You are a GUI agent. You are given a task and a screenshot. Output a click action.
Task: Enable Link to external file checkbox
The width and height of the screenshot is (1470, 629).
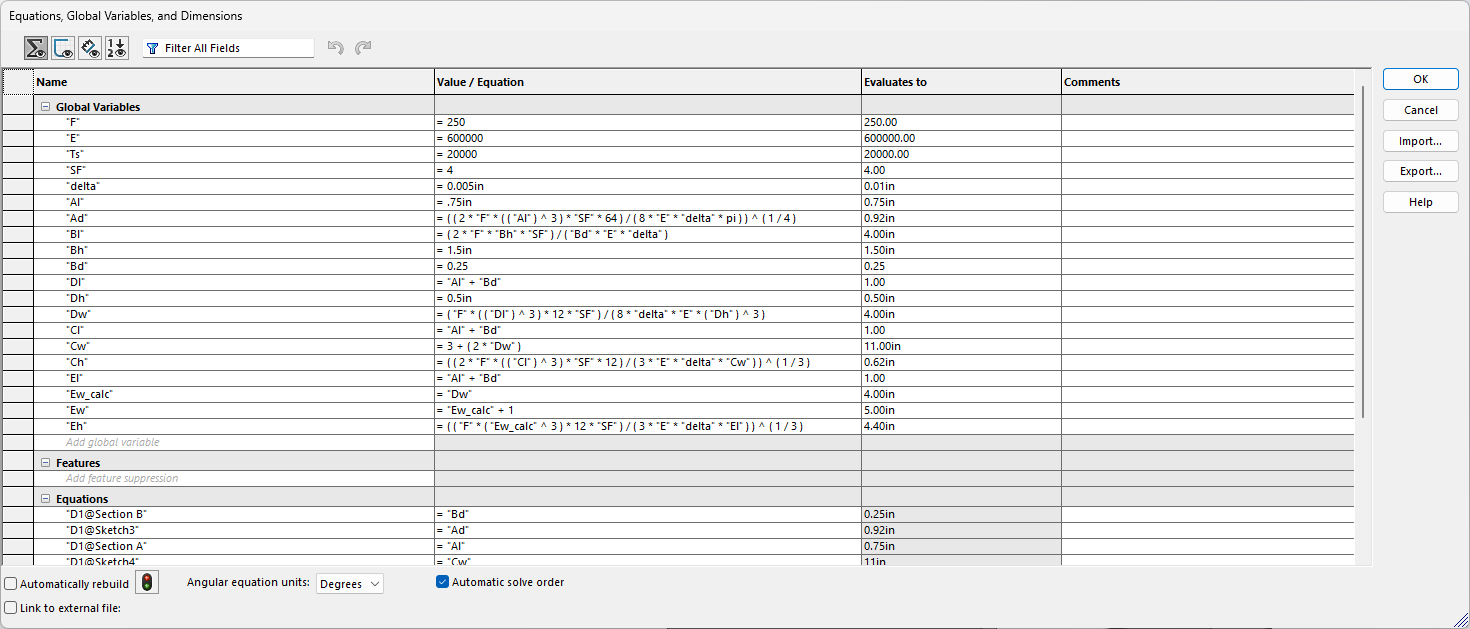tap(11, 607)
